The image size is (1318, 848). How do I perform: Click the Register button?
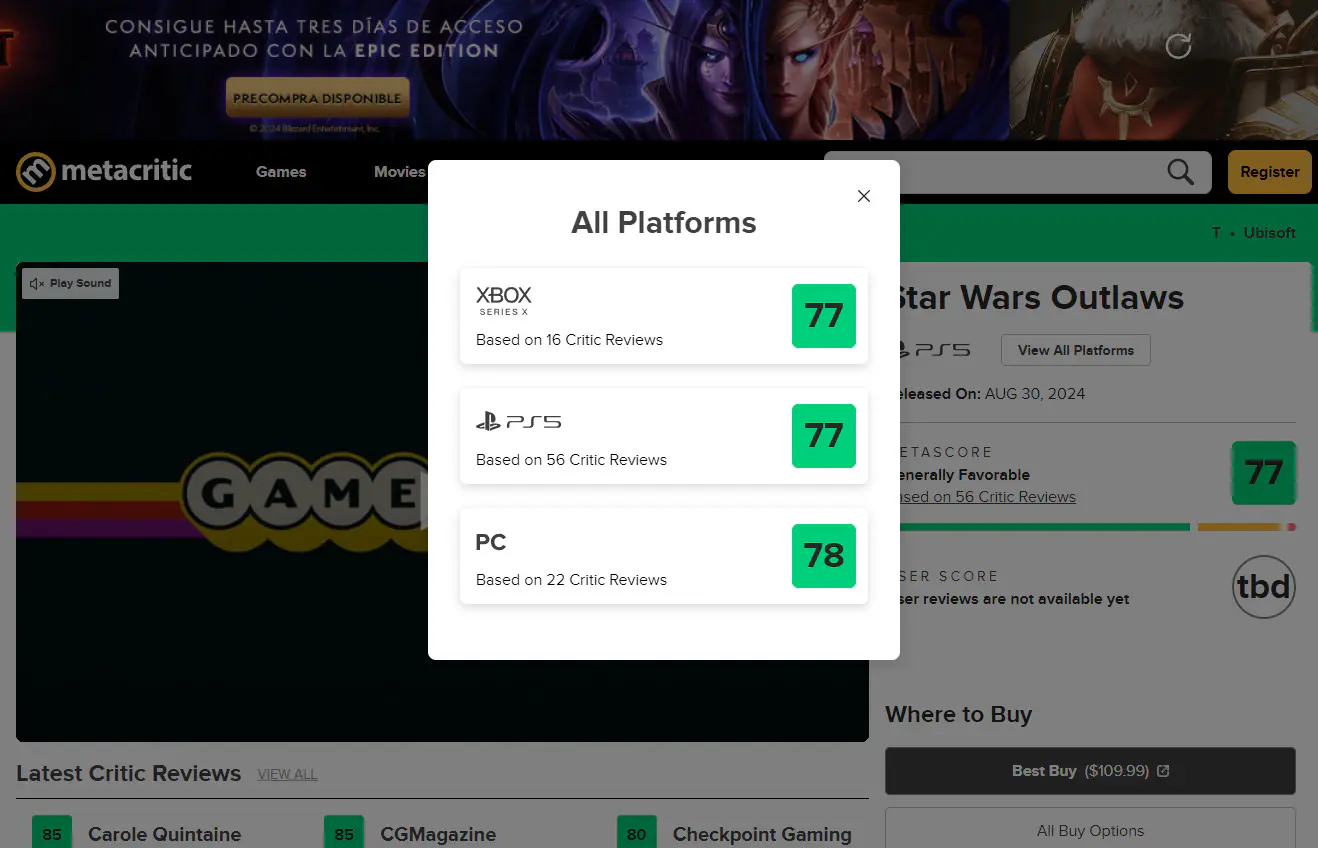point(1270,172)
